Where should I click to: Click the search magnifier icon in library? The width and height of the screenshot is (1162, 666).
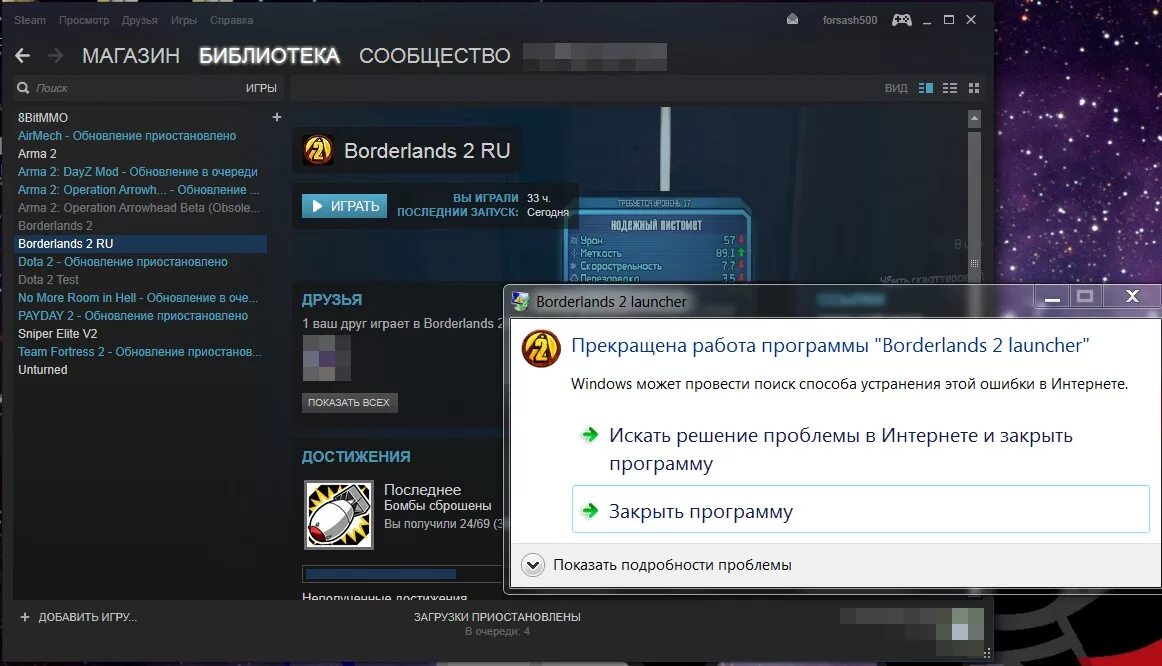point(24,88)
